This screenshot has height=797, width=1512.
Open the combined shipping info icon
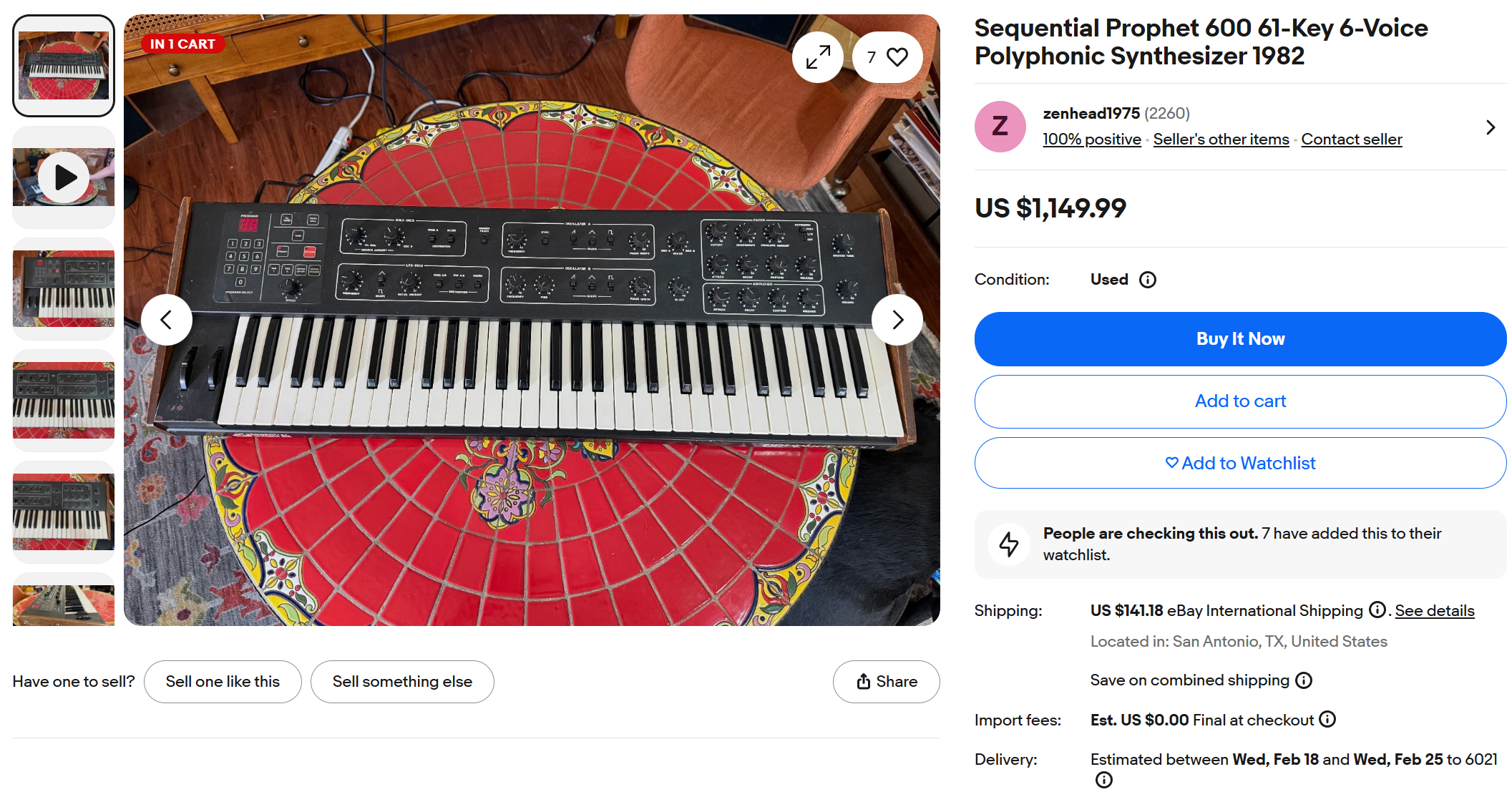(x=1304, y=680)
